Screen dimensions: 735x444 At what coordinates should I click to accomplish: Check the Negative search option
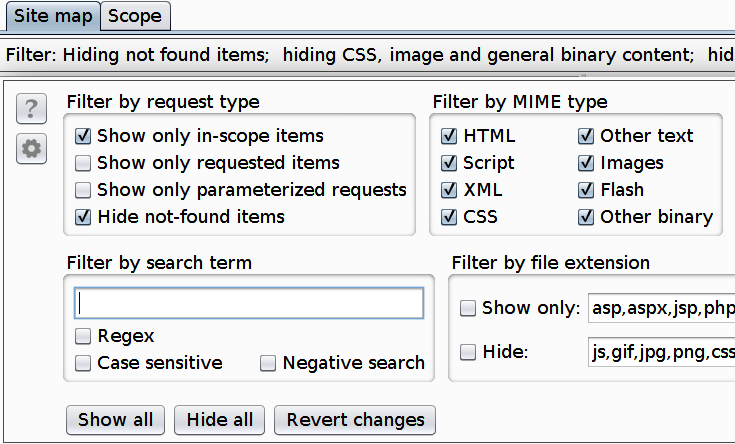point(268,363)
